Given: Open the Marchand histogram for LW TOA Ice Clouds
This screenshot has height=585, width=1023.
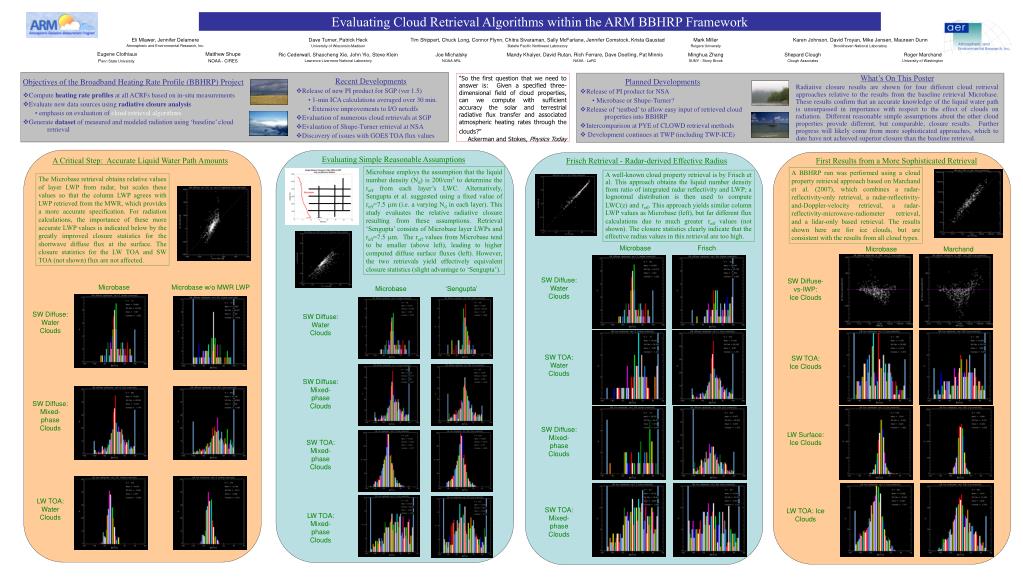Looking at the screenshot, I should (956, 520).
